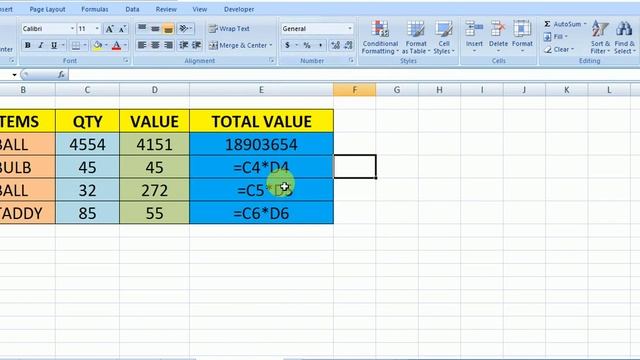The width and height of the screenshot is (640, 360).
Task: Open Format as Table gallery
Action: click(416, 38)
